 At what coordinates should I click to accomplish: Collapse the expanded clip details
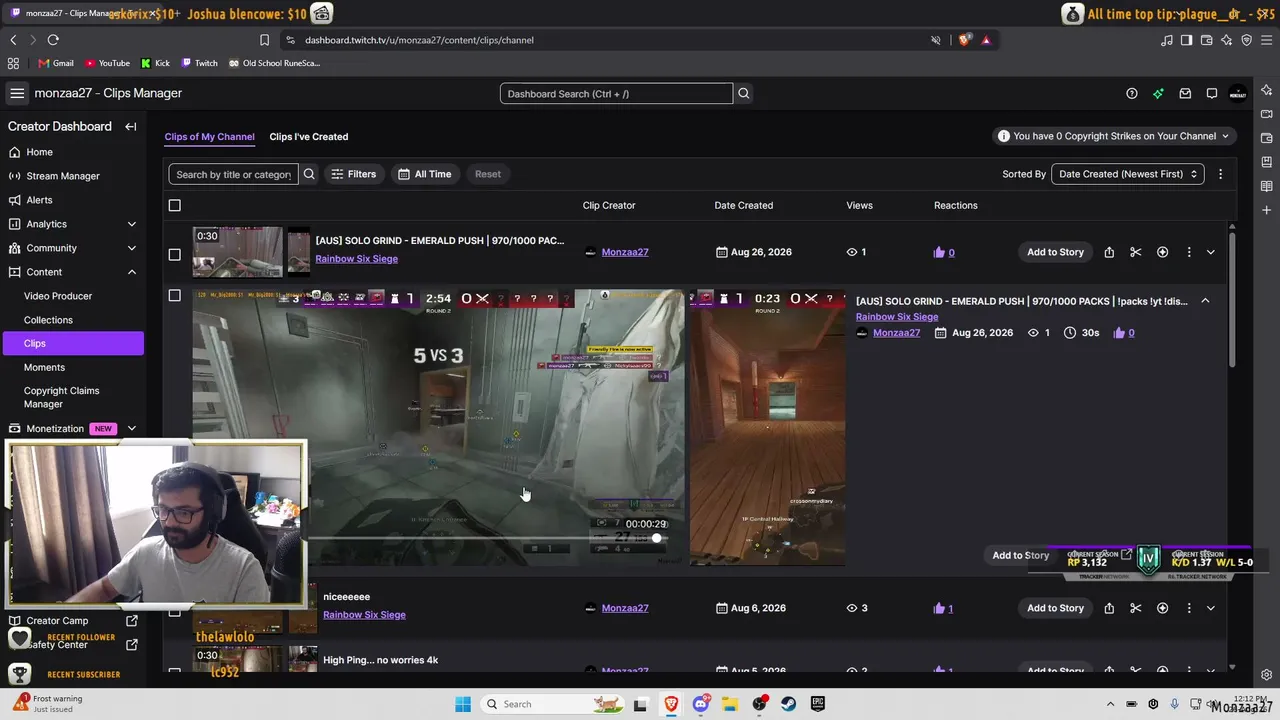coord(1205,301)
